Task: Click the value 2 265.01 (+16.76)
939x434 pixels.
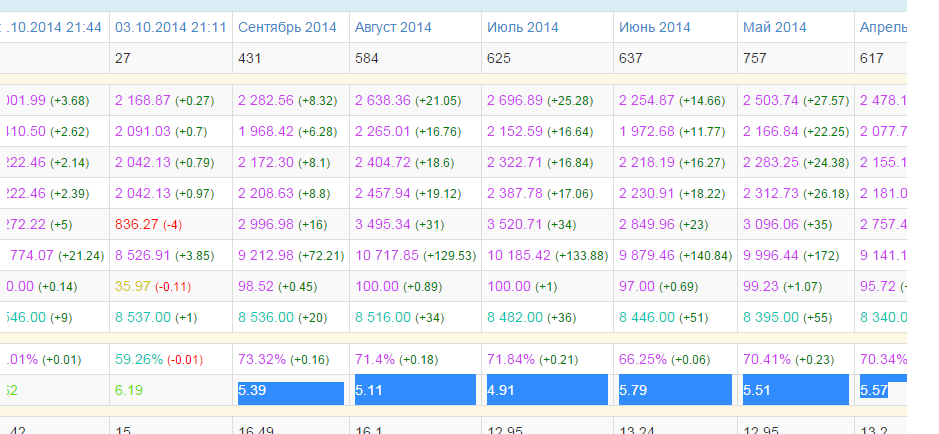Action: click(x=408, y=132)
